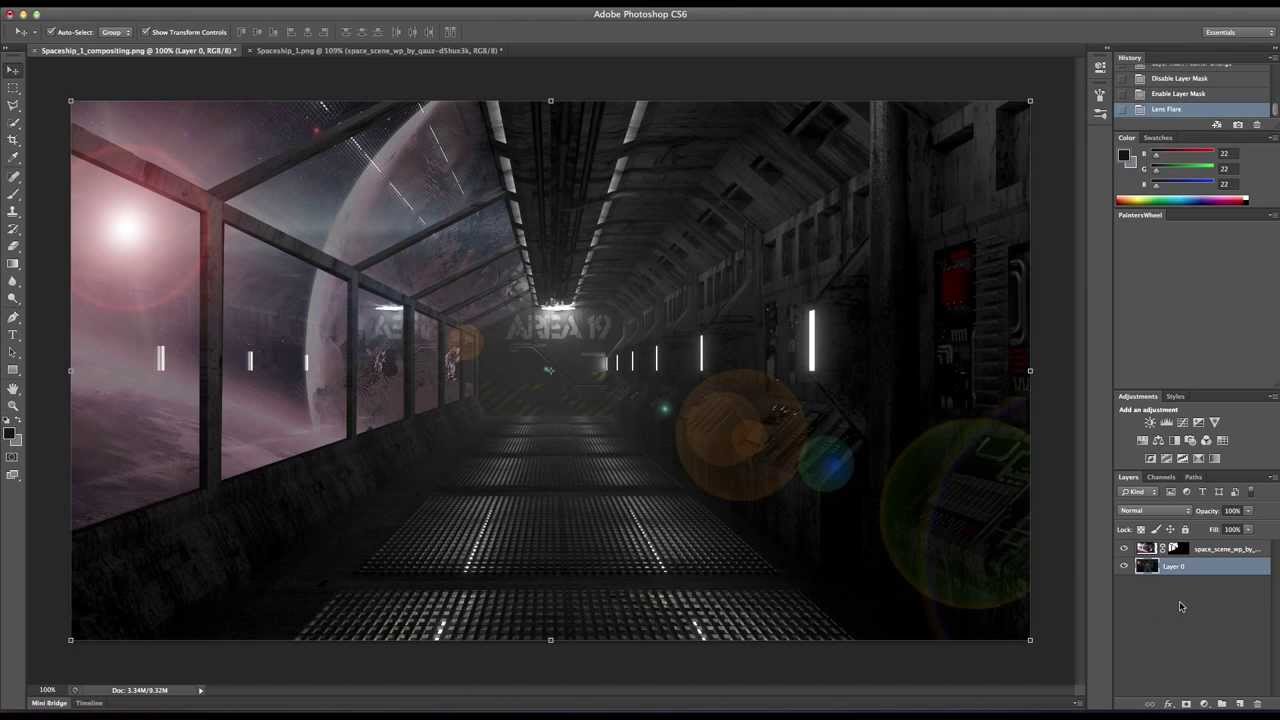
Task: Toggle Auto-Select checkbox
Action: click(52, 32)
